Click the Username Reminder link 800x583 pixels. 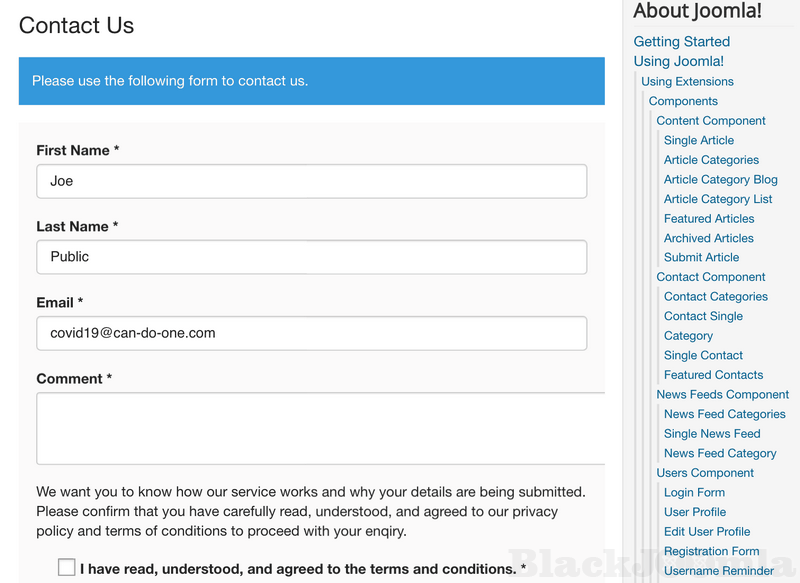point(719,571)
